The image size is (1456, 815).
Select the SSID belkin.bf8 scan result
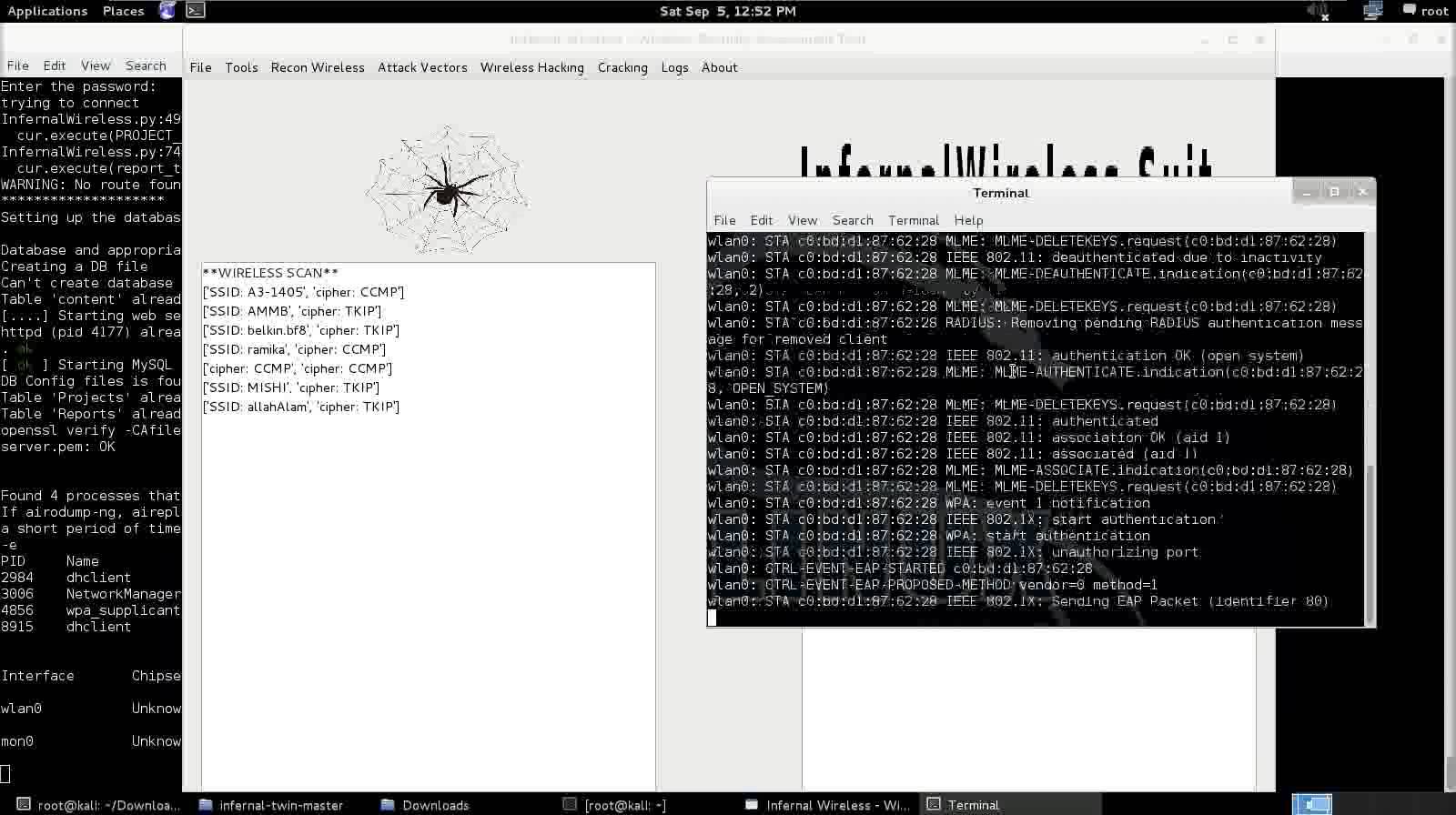(x=301, y=330)
